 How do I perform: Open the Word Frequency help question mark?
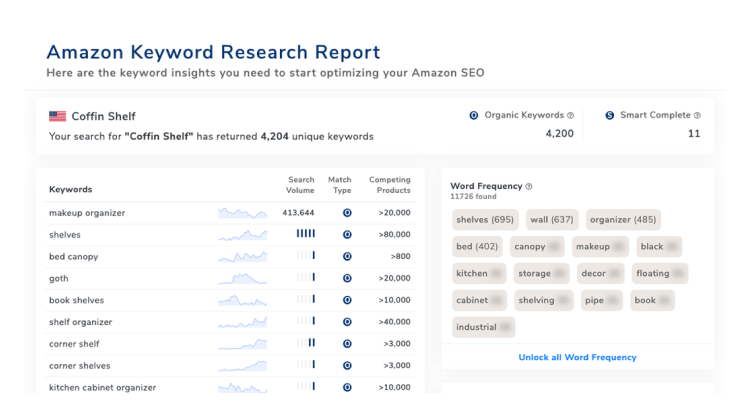(x=529, y=187)
